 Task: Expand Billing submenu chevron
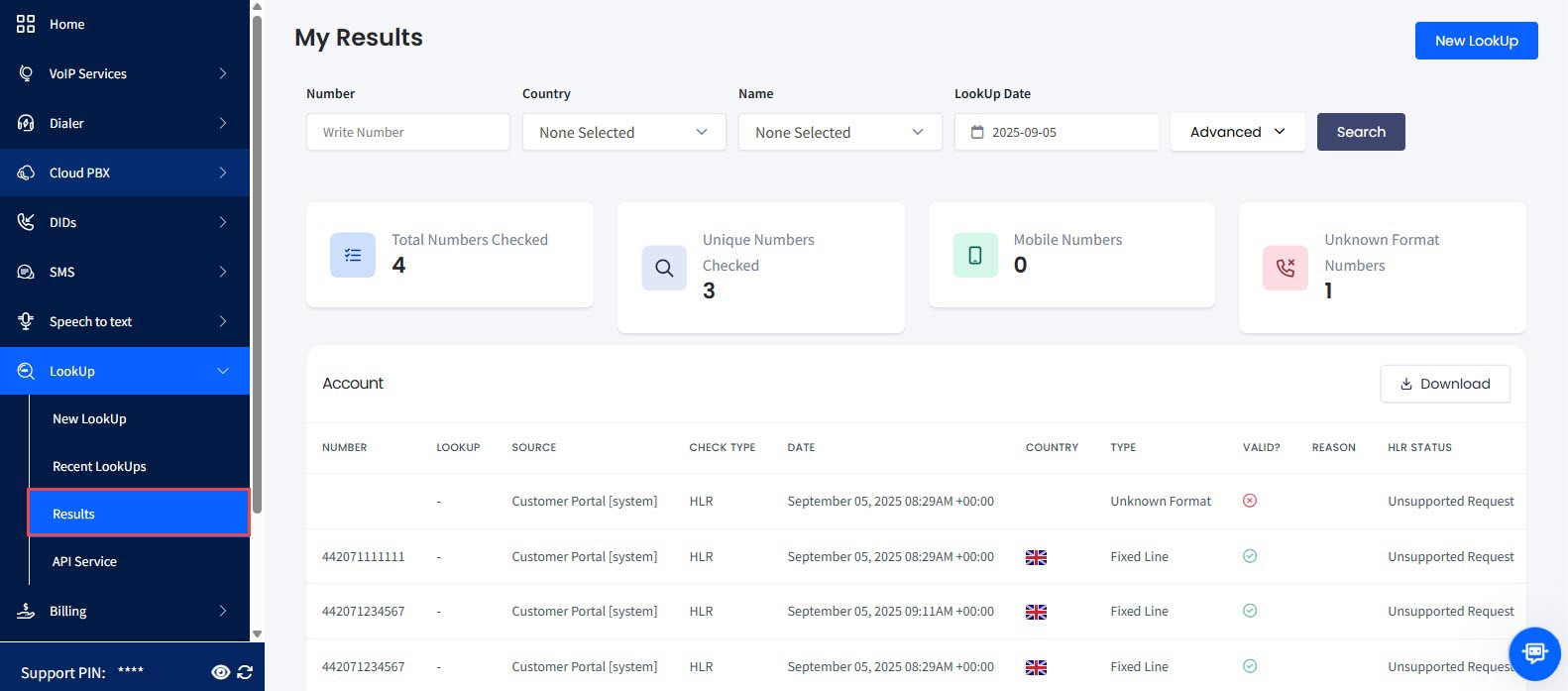[223, 611]
